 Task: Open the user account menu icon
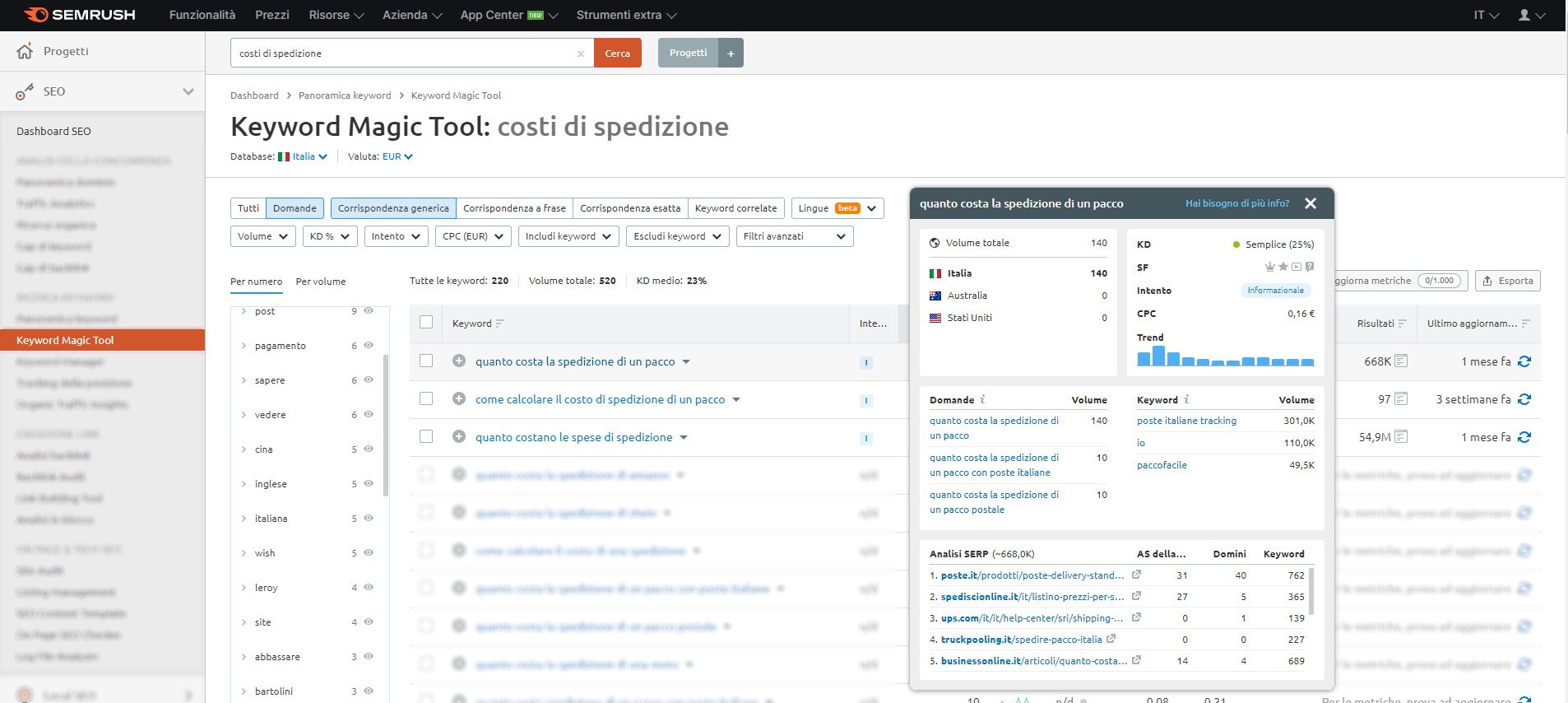click(x=1531, y=15)
